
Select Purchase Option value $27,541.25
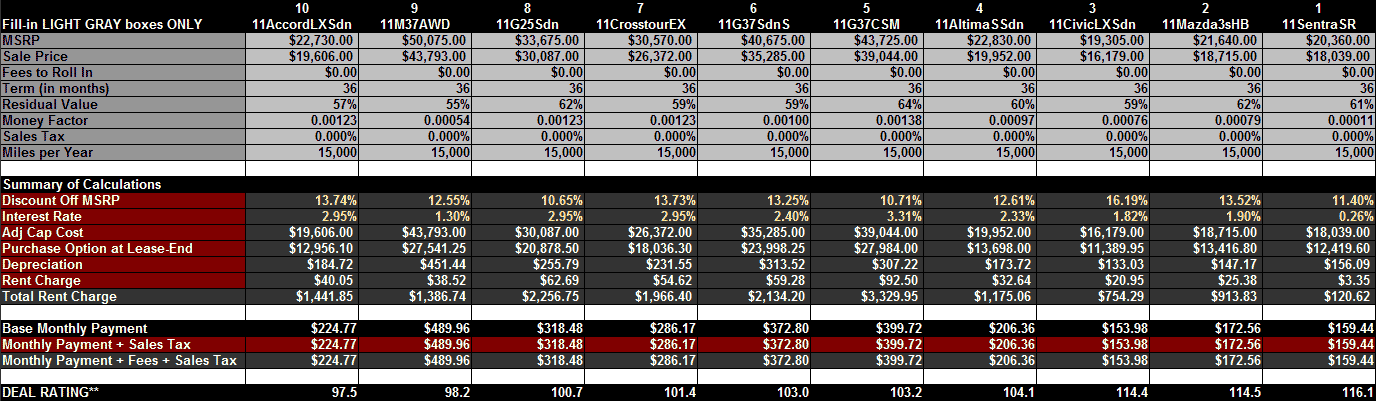click(x=417, y=248)
